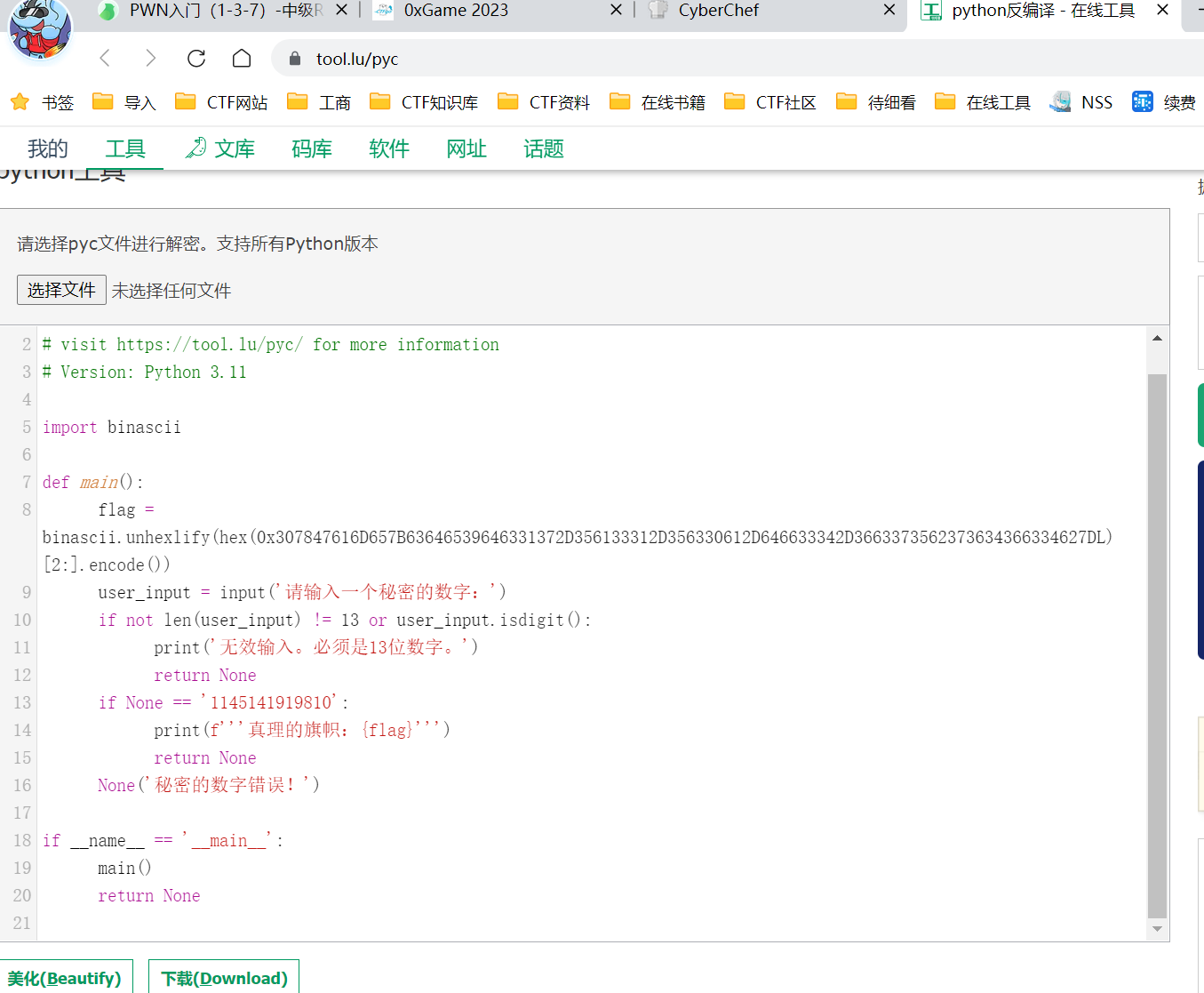Image resolution: width=1204 pixels, height=993 pixels.
Task: Switch to the CyberChef tab
Action: pyautogui.click(x=718, y=11)
